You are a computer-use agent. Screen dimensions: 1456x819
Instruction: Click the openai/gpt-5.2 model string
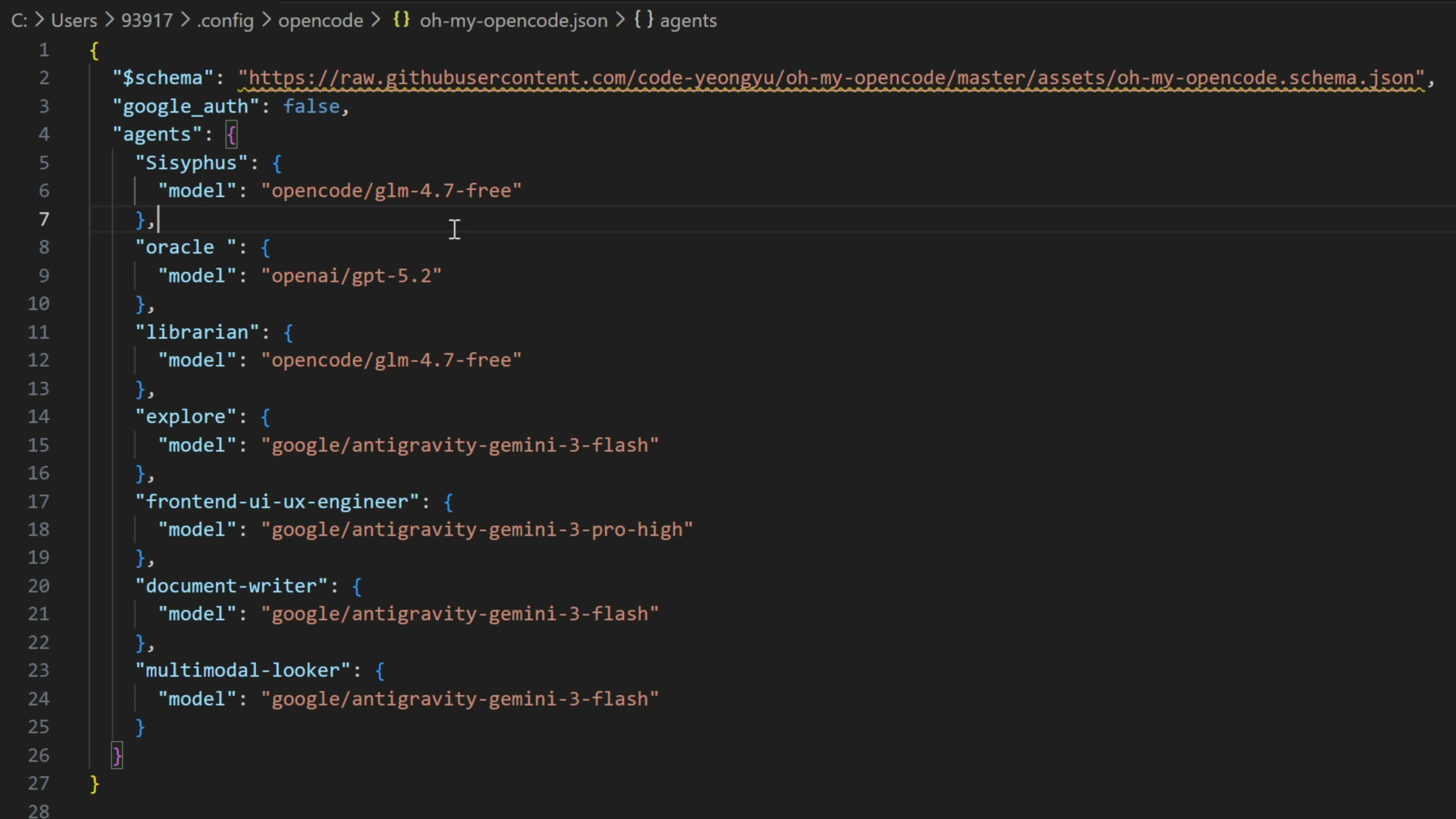(x=351, y=276)
